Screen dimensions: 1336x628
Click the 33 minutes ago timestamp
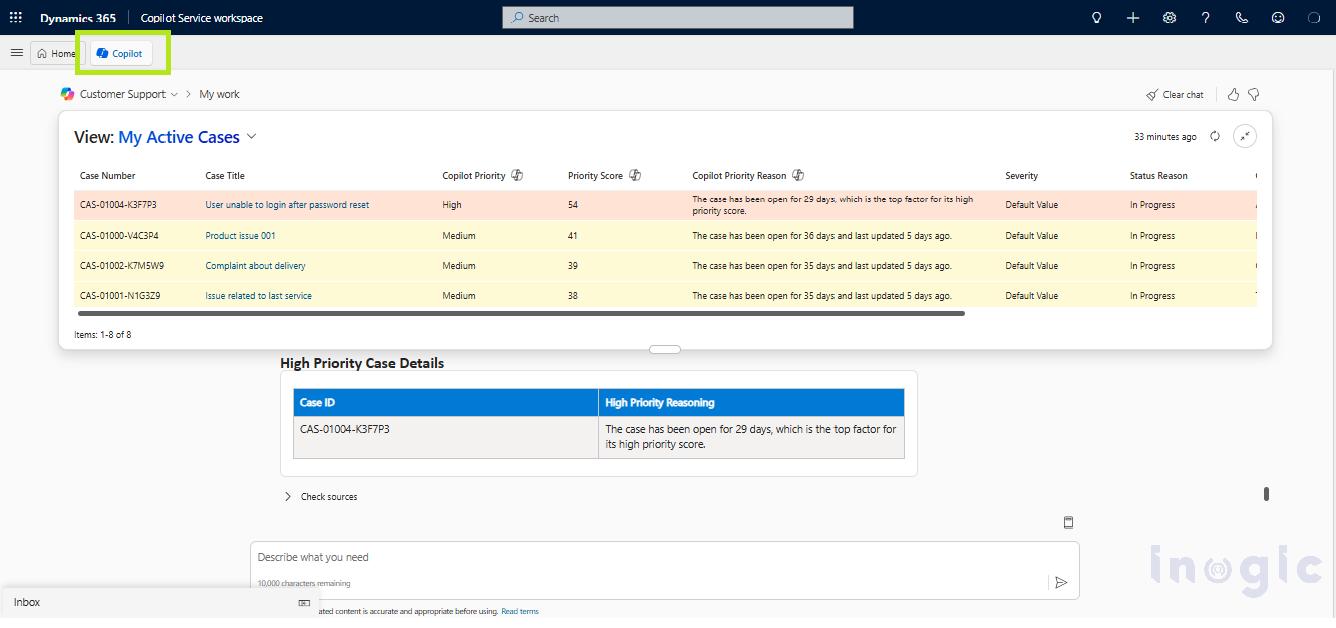(x=1165, y=137)
